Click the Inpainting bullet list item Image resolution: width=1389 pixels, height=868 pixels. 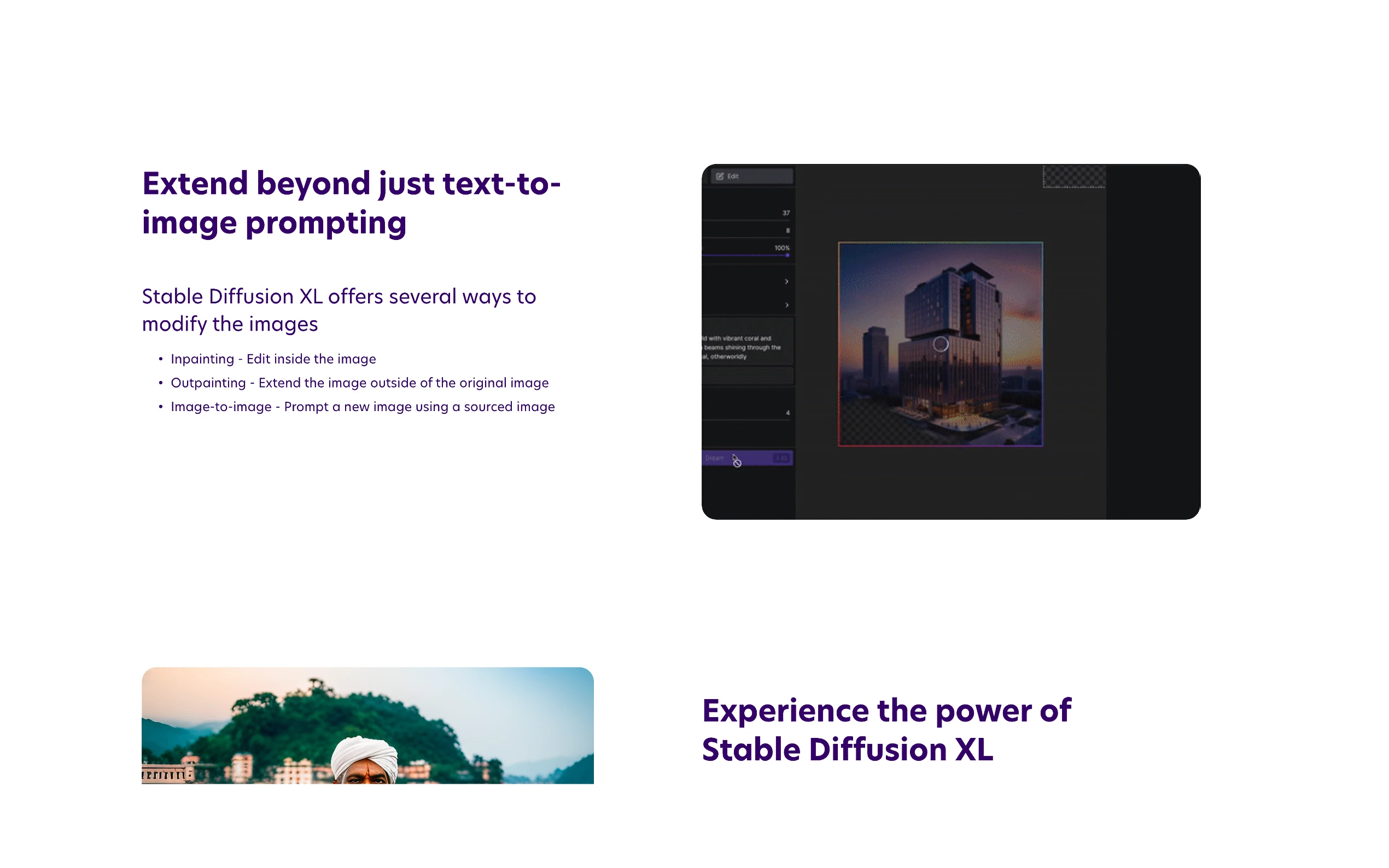click(273, 359)
